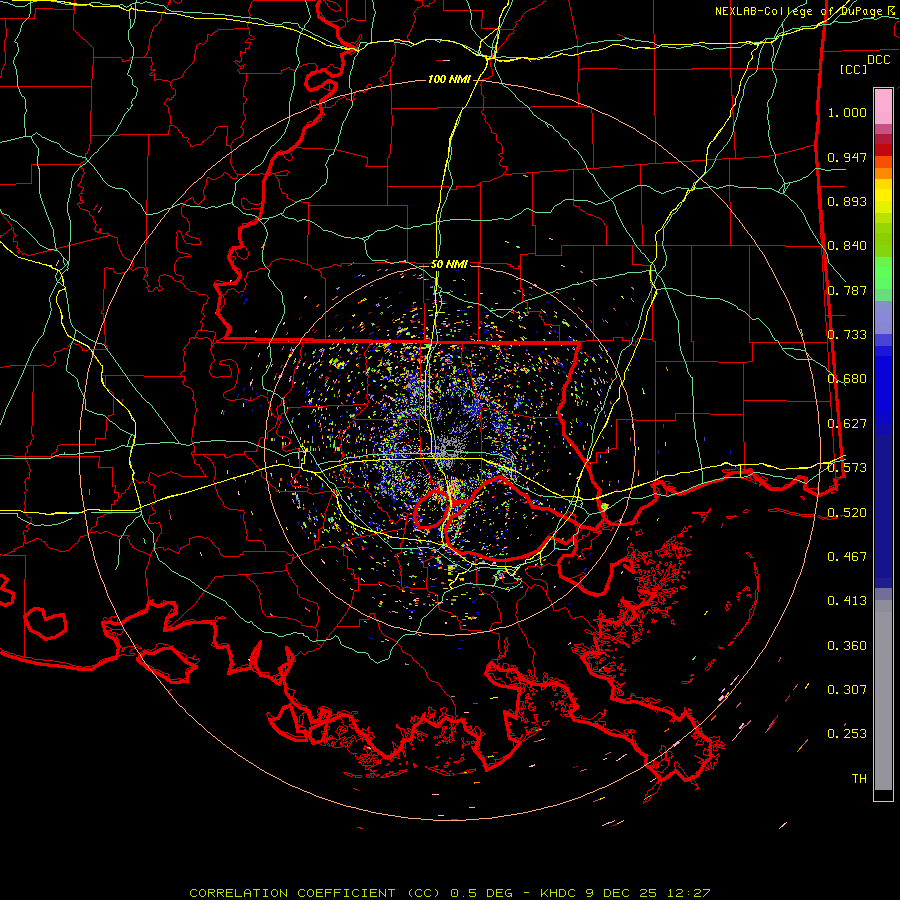Click the 0.733 color scale value

847,335
